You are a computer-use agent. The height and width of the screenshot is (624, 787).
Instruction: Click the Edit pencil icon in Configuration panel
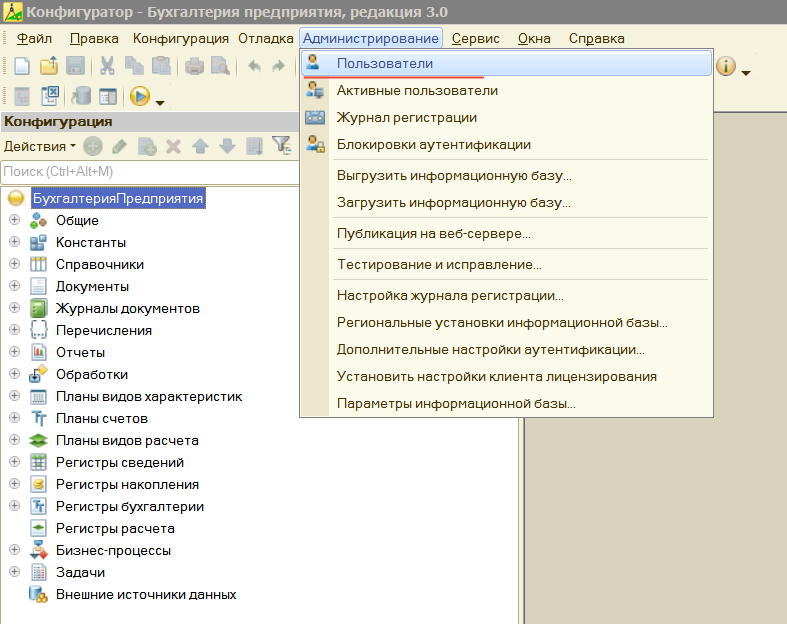pos(119,147)
